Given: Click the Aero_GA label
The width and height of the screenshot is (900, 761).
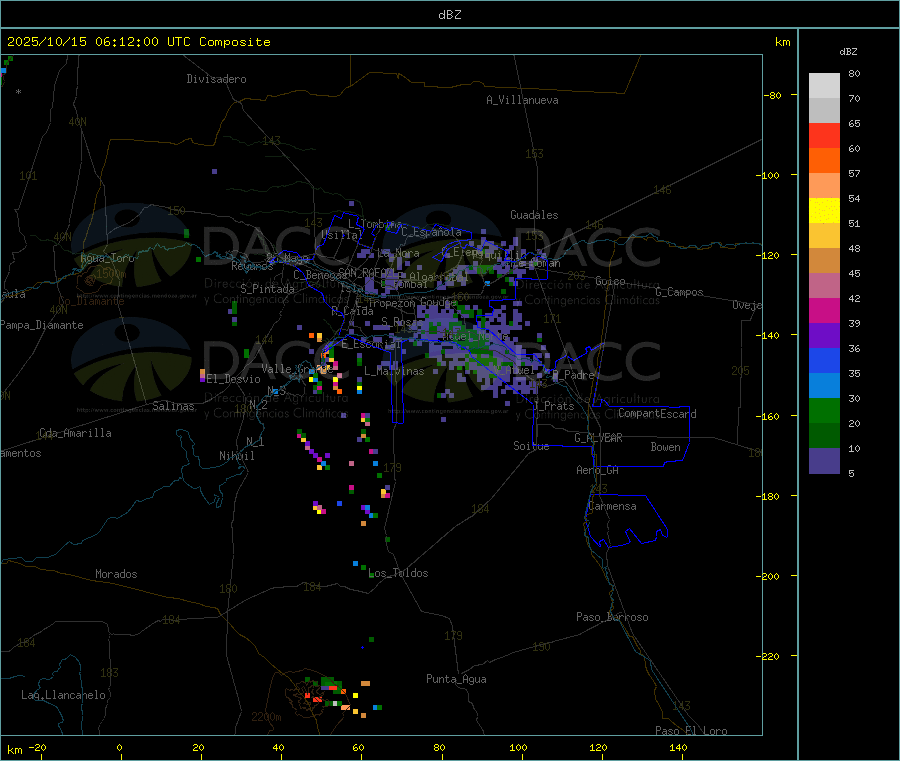Looking at the screenshot, I should [x=598, y=470].
